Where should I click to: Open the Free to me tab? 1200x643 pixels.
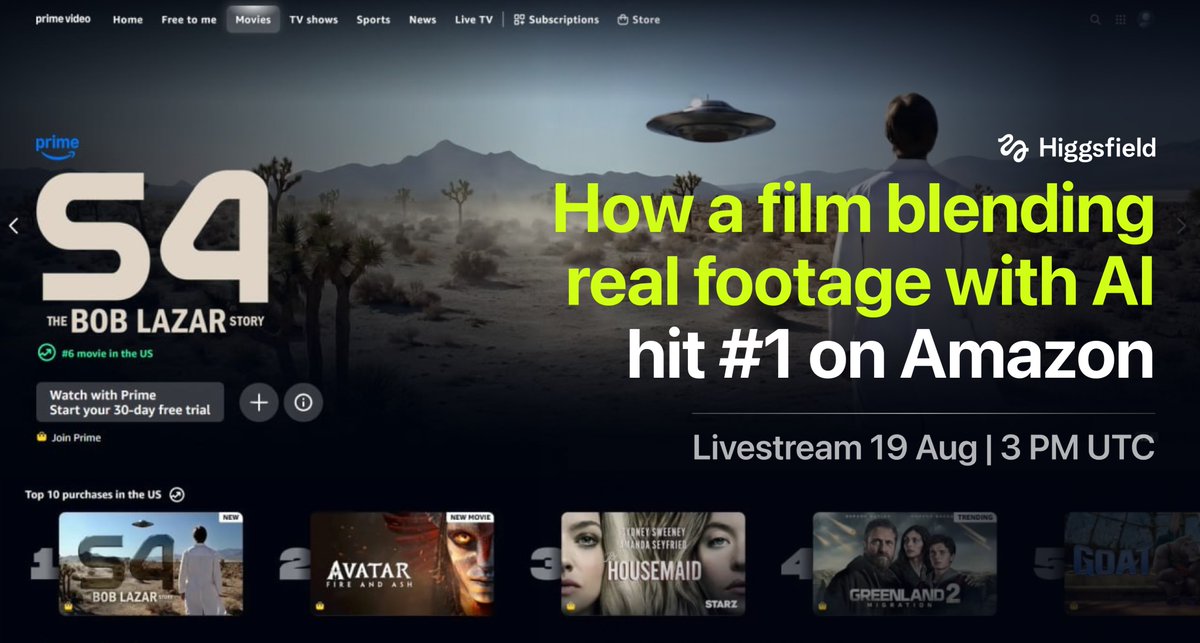[189, 20]
